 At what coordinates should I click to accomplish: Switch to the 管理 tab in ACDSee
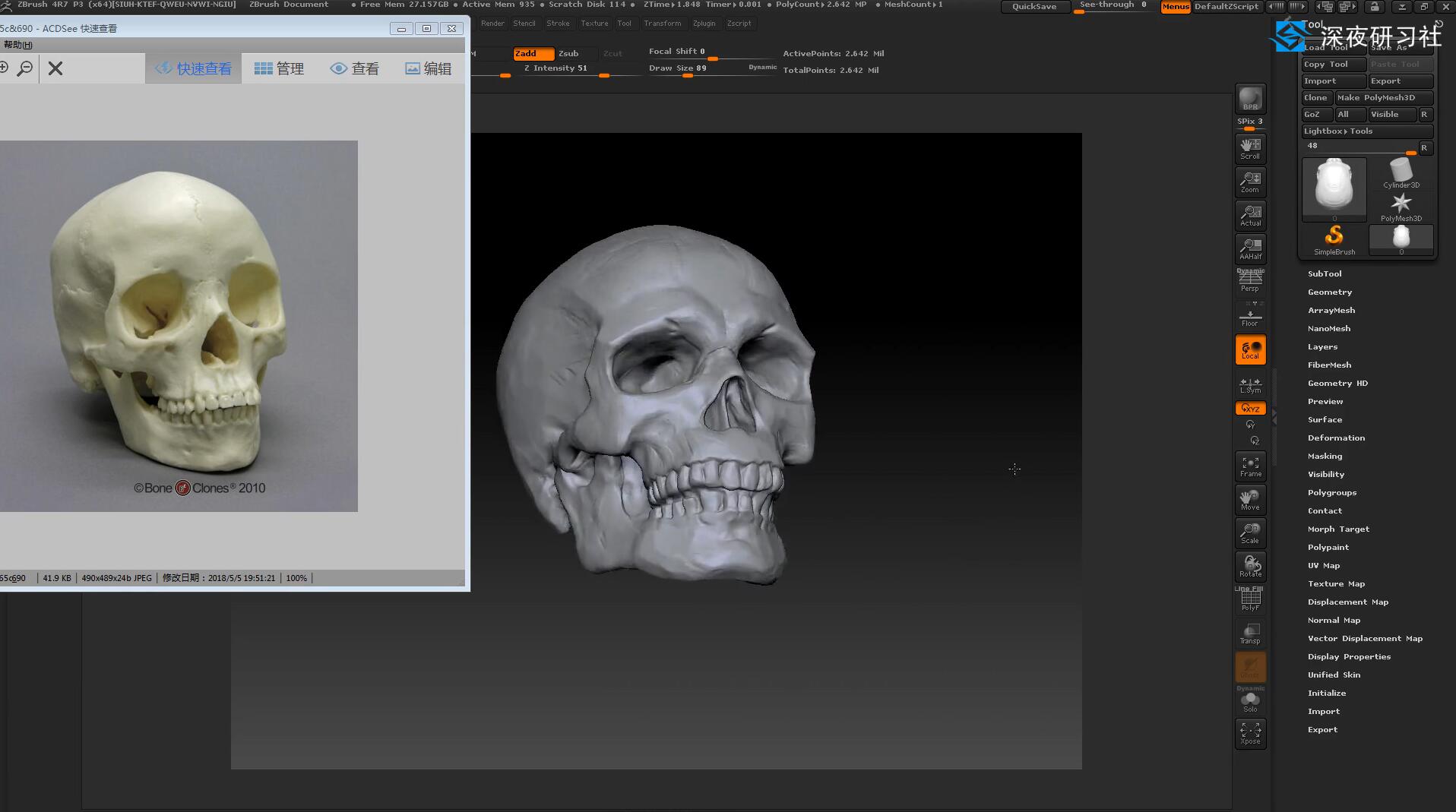(x=279, y=68)
